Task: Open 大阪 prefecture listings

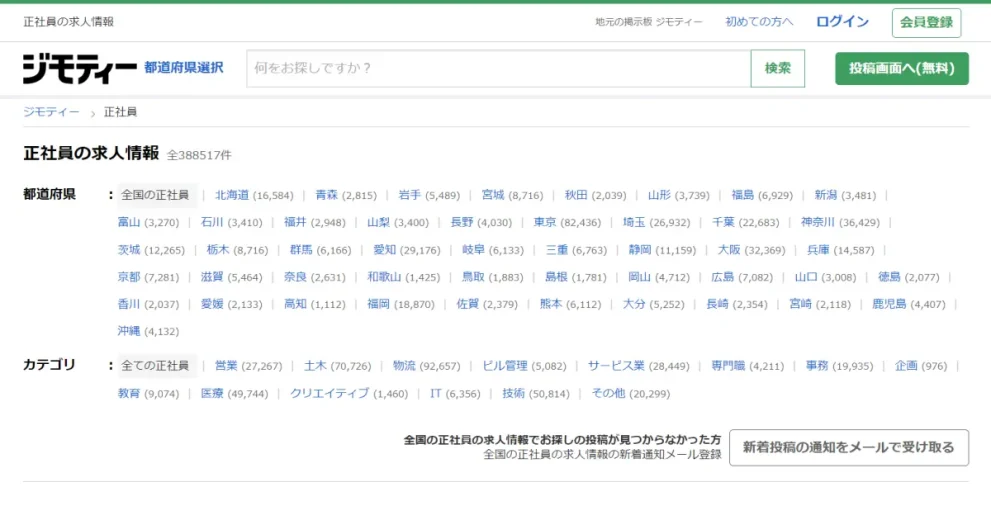Action: pos(729,250)
